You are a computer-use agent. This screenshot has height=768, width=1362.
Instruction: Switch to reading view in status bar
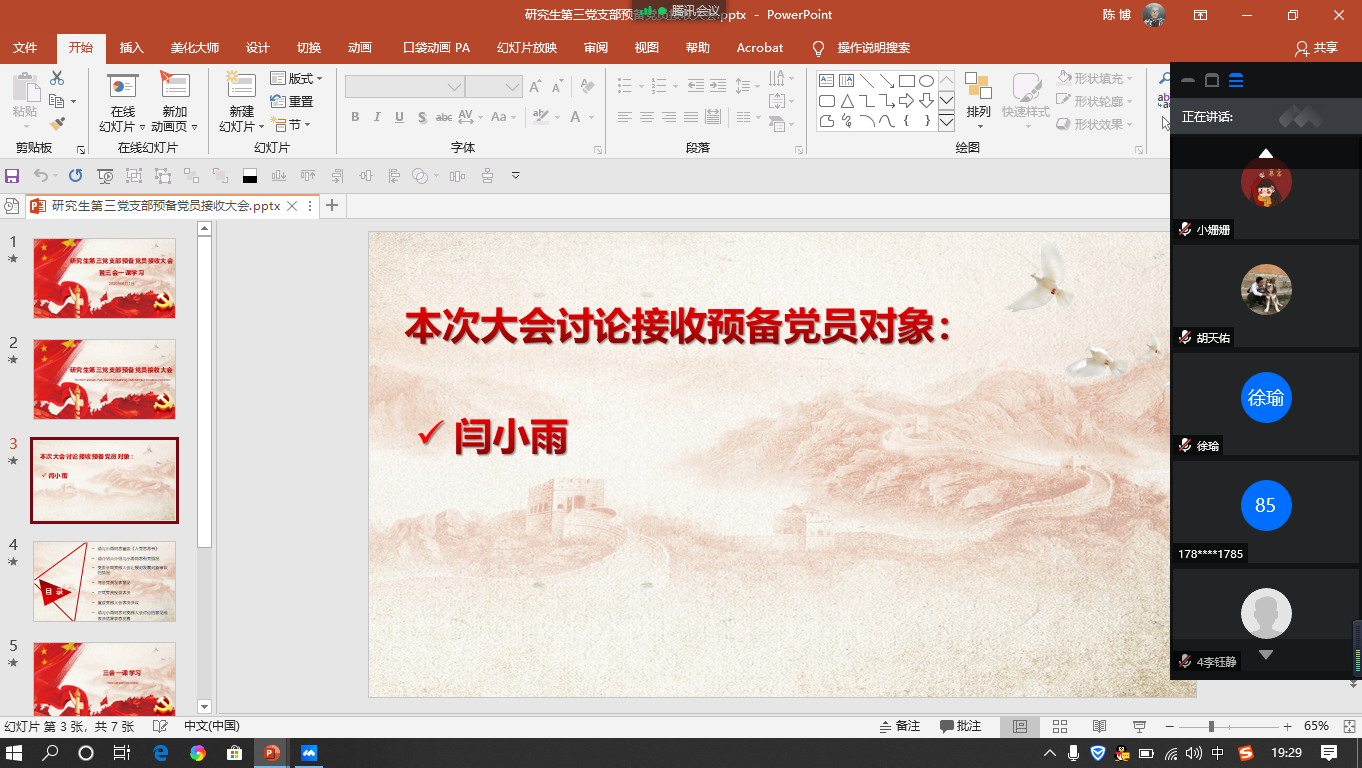(1099, 726)
